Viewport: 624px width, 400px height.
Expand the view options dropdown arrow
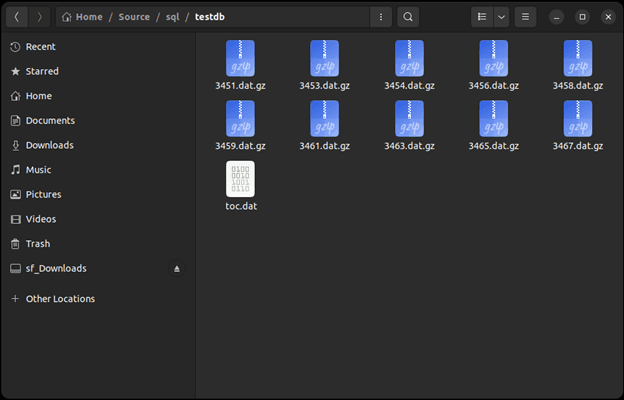point(501,17)
